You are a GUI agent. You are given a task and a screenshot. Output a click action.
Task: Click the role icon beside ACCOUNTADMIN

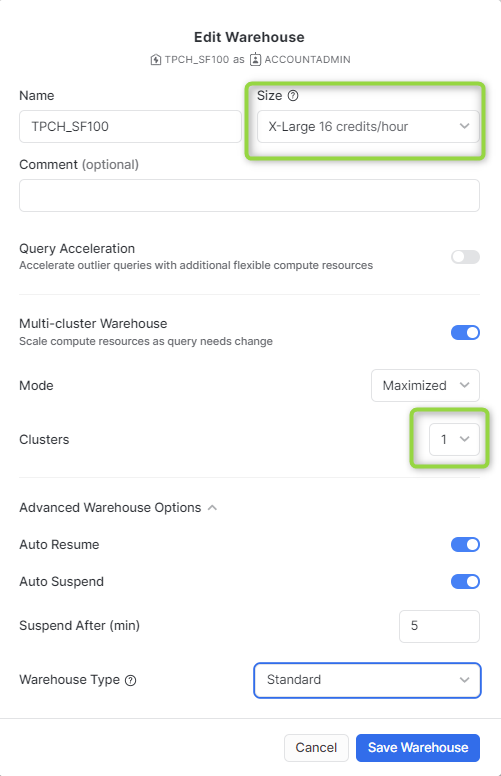coord(255,60)
